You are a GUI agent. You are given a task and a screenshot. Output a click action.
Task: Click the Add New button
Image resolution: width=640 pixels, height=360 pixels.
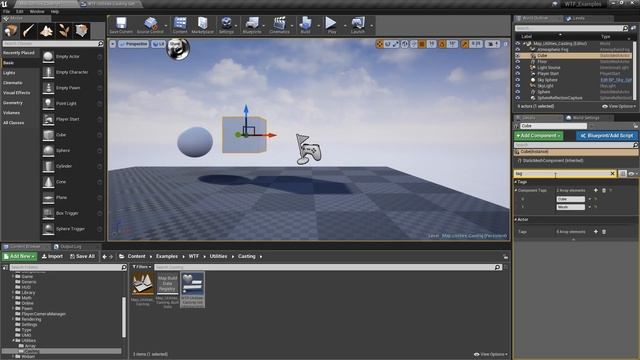[20, 256]
